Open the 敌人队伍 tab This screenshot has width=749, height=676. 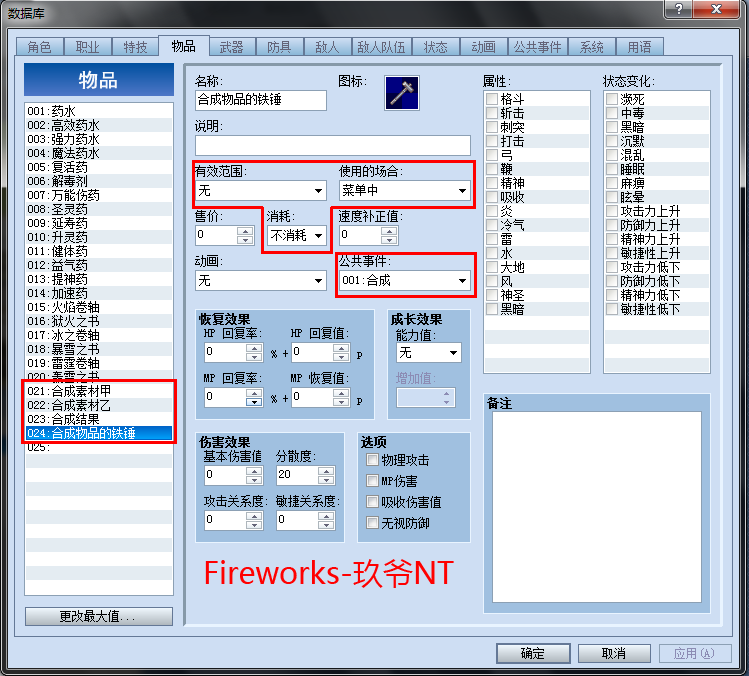point(381,47)
